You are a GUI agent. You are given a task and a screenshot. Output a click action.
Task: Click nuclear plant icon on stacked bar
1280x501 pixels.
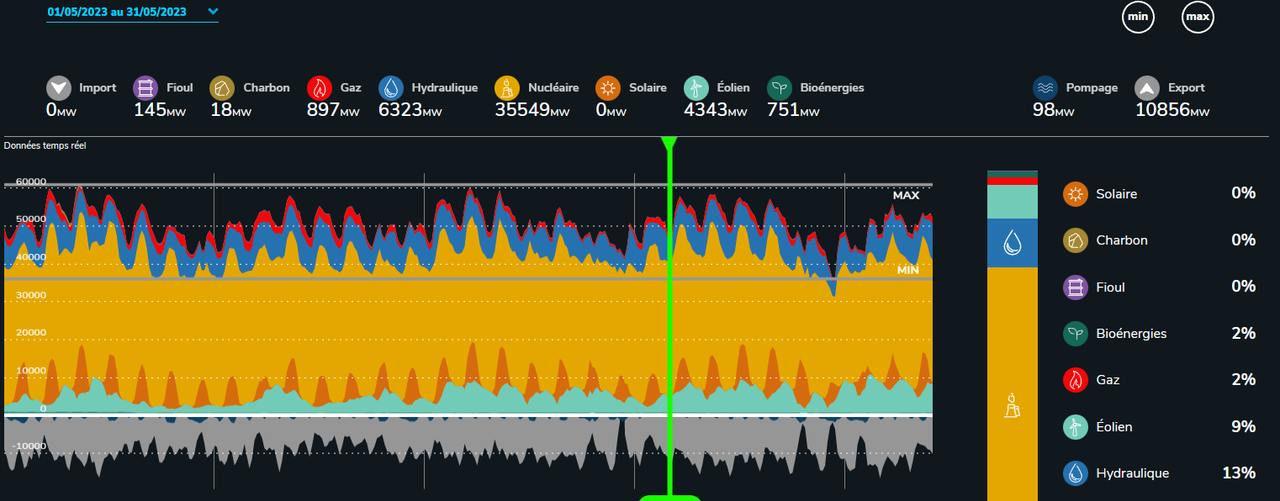coord(1012,405)
